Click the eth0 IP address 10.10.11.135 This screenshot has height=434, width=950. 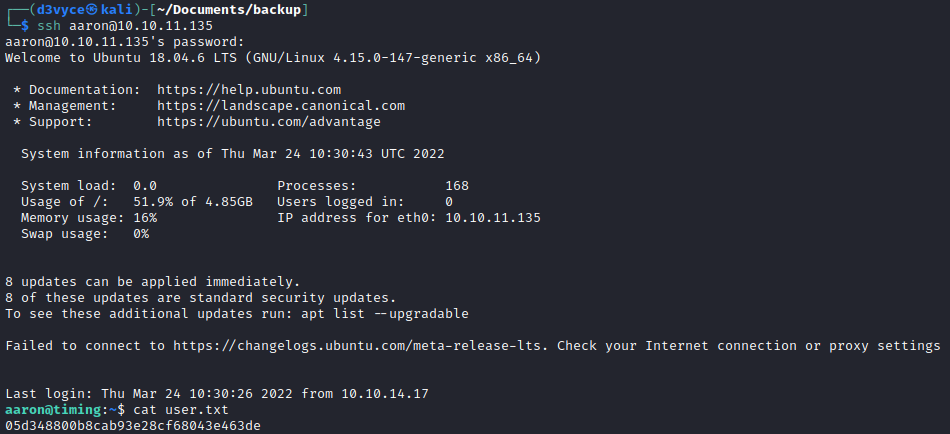pos(493,218)
